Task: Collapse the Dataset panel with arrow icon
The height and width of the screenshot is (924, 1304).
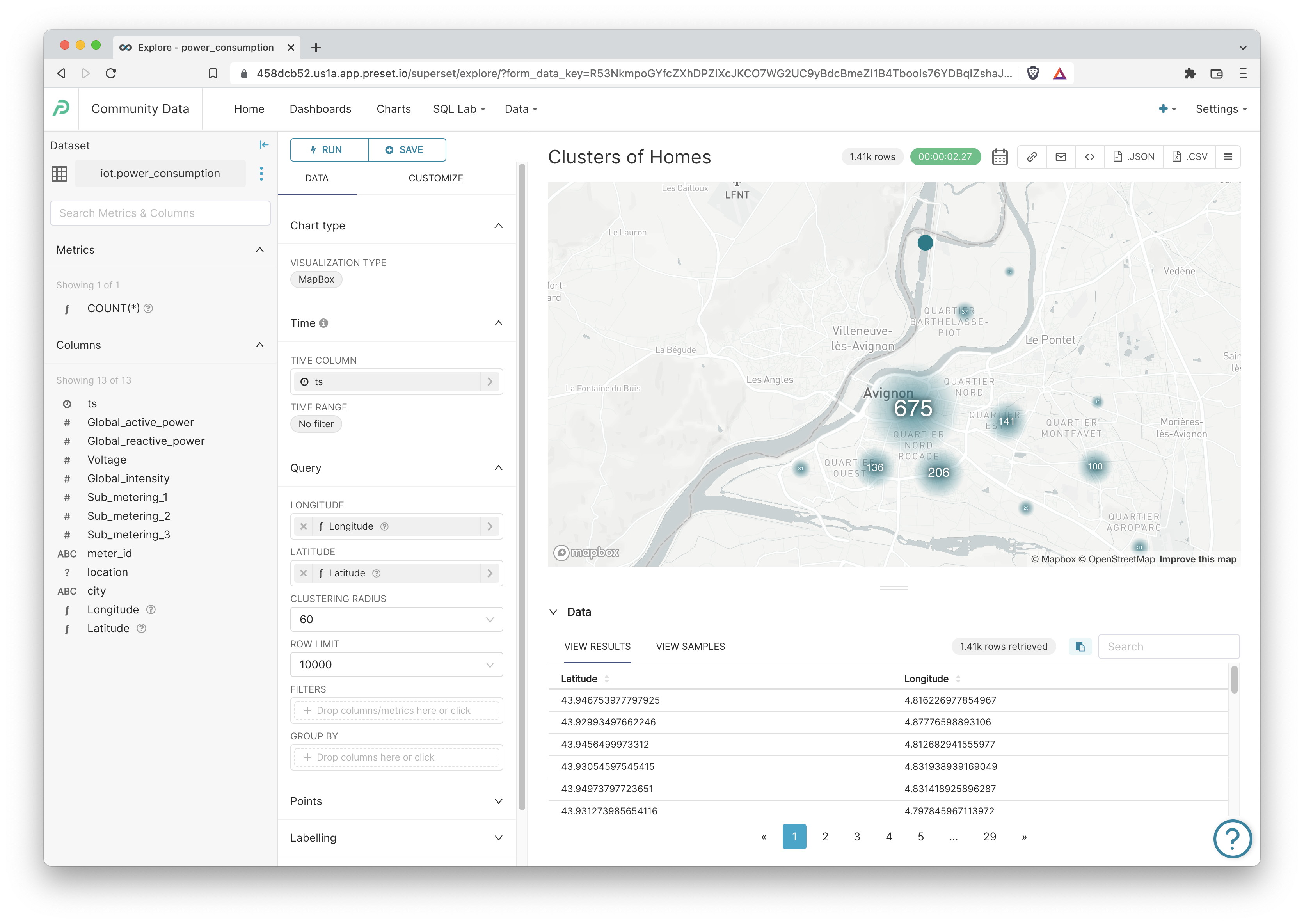Action: click(x=264, y=145)
